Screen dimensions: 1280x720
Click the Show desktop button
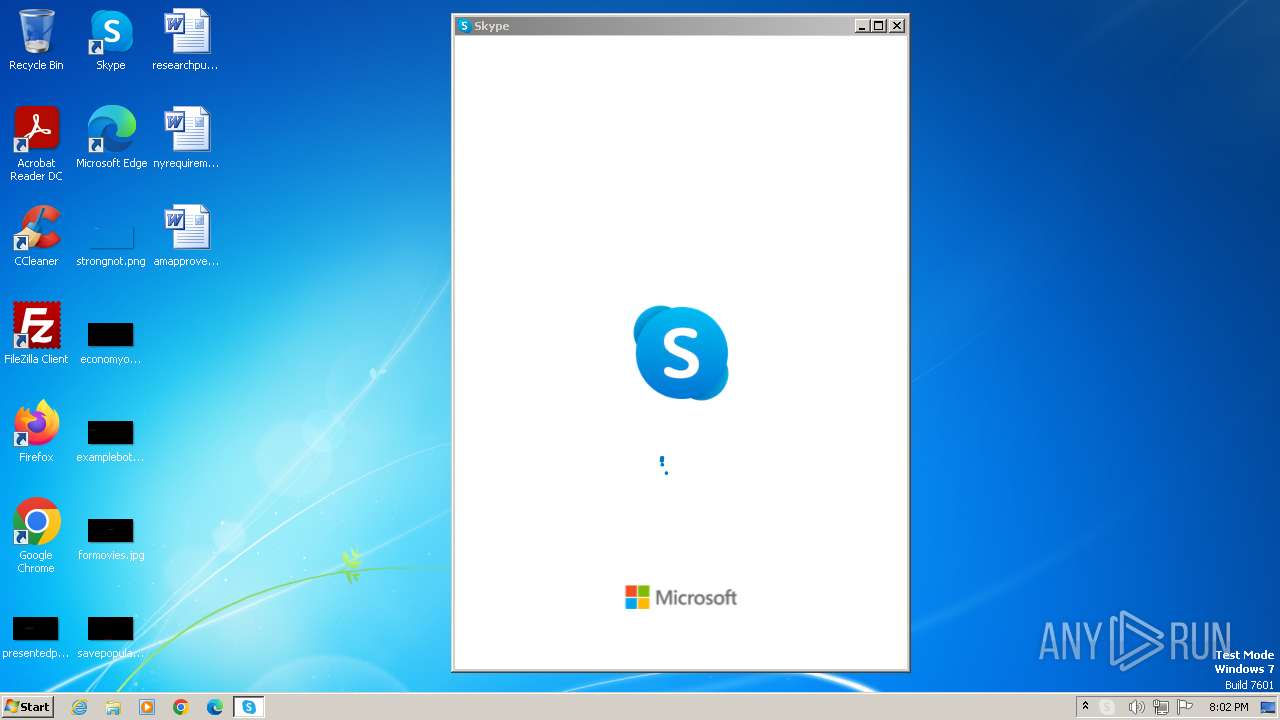pyautogui.click(x=1268, y=707)
